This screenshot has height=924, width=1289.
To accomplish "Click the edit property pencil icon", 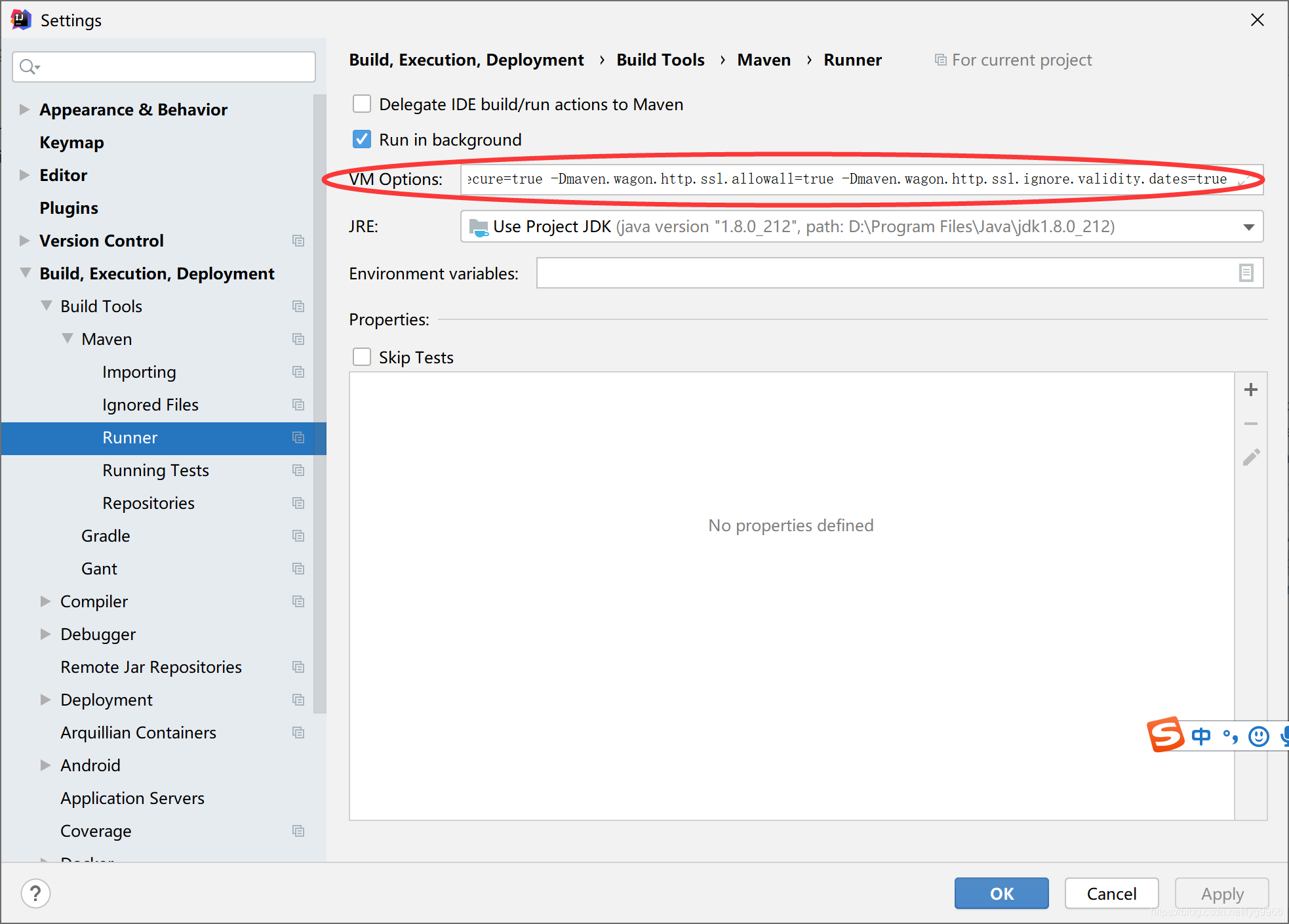I will pyautogui.click(x=1250, y=457).
